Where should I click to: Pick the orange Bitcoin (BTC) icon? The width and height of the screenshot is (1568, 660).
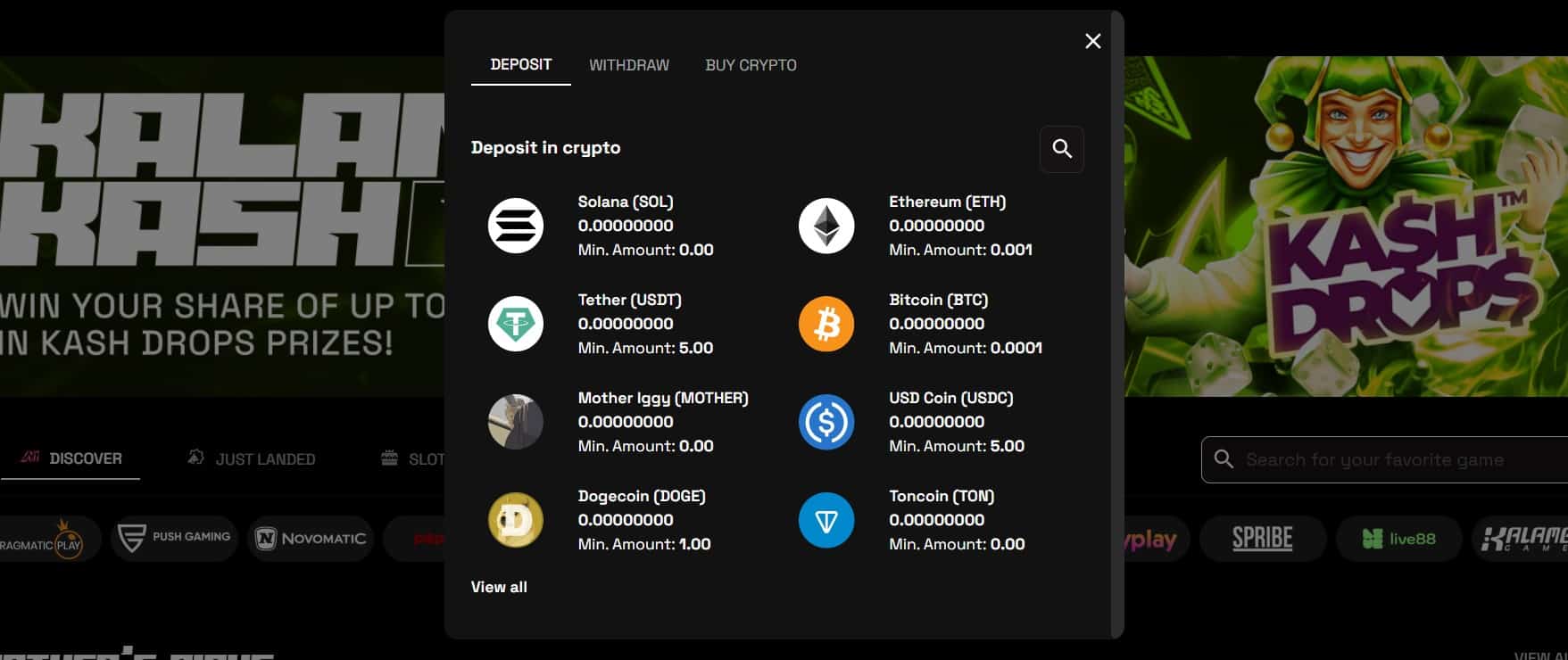pyautogui.click(x=825, y=324)
